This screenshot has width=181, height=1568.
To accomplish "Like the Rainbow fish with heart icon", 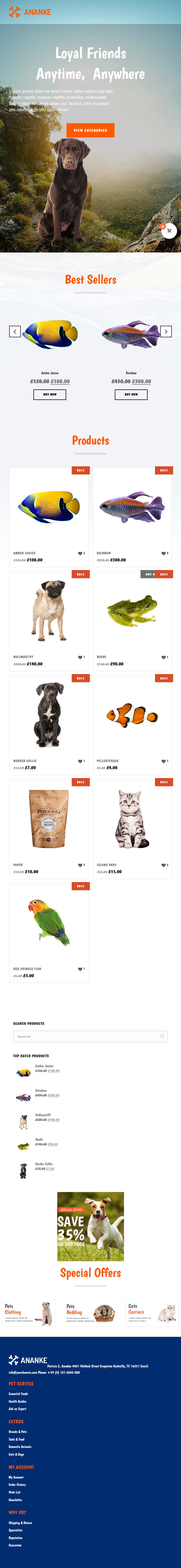I will [163, 553].
